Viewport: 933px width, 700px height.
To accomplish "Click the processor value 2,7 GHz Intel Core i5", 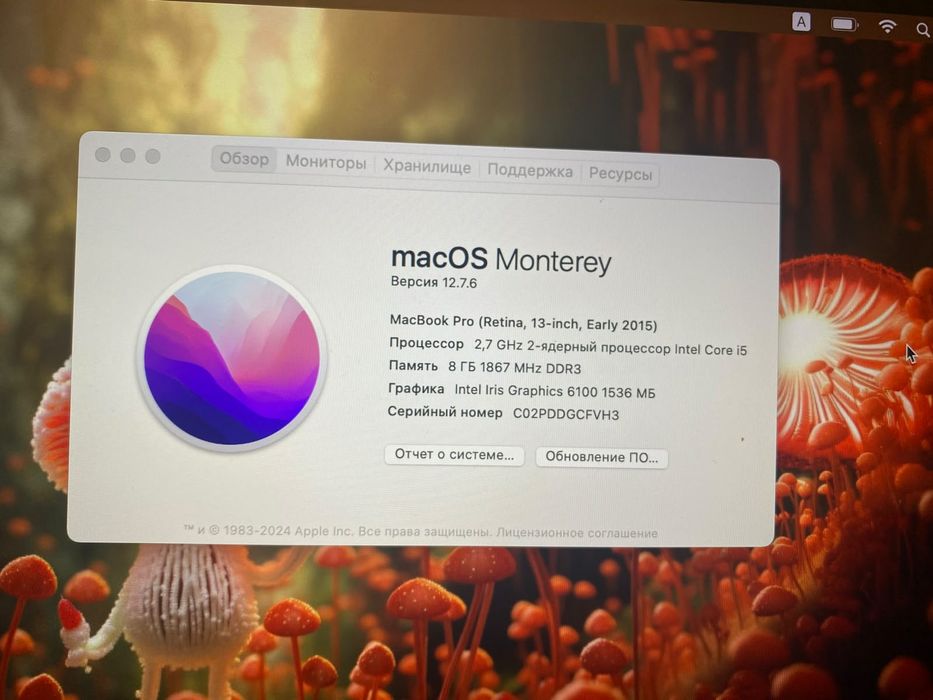I will 610,348.
